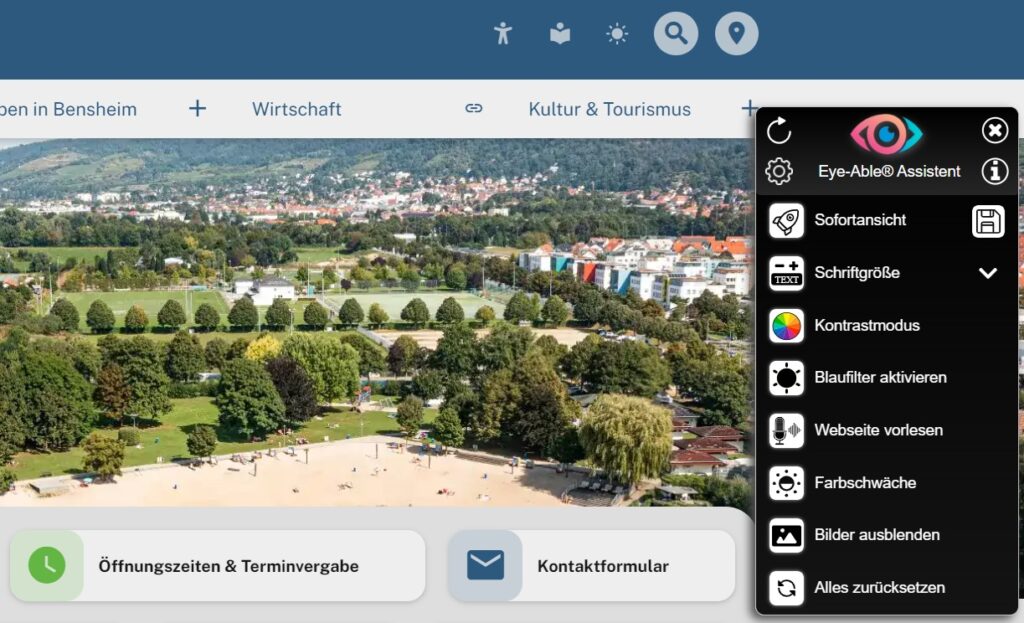The width and height of the screenshot is (1024, 623).
Task: Enable Blaufilter aktivieren
Action: [881, 378]
